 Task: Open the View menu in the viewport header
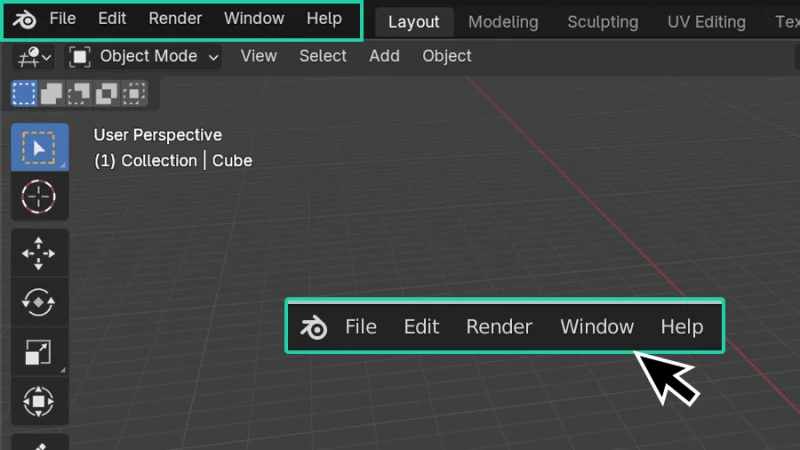pyautogui.click(x=259, y=56)
